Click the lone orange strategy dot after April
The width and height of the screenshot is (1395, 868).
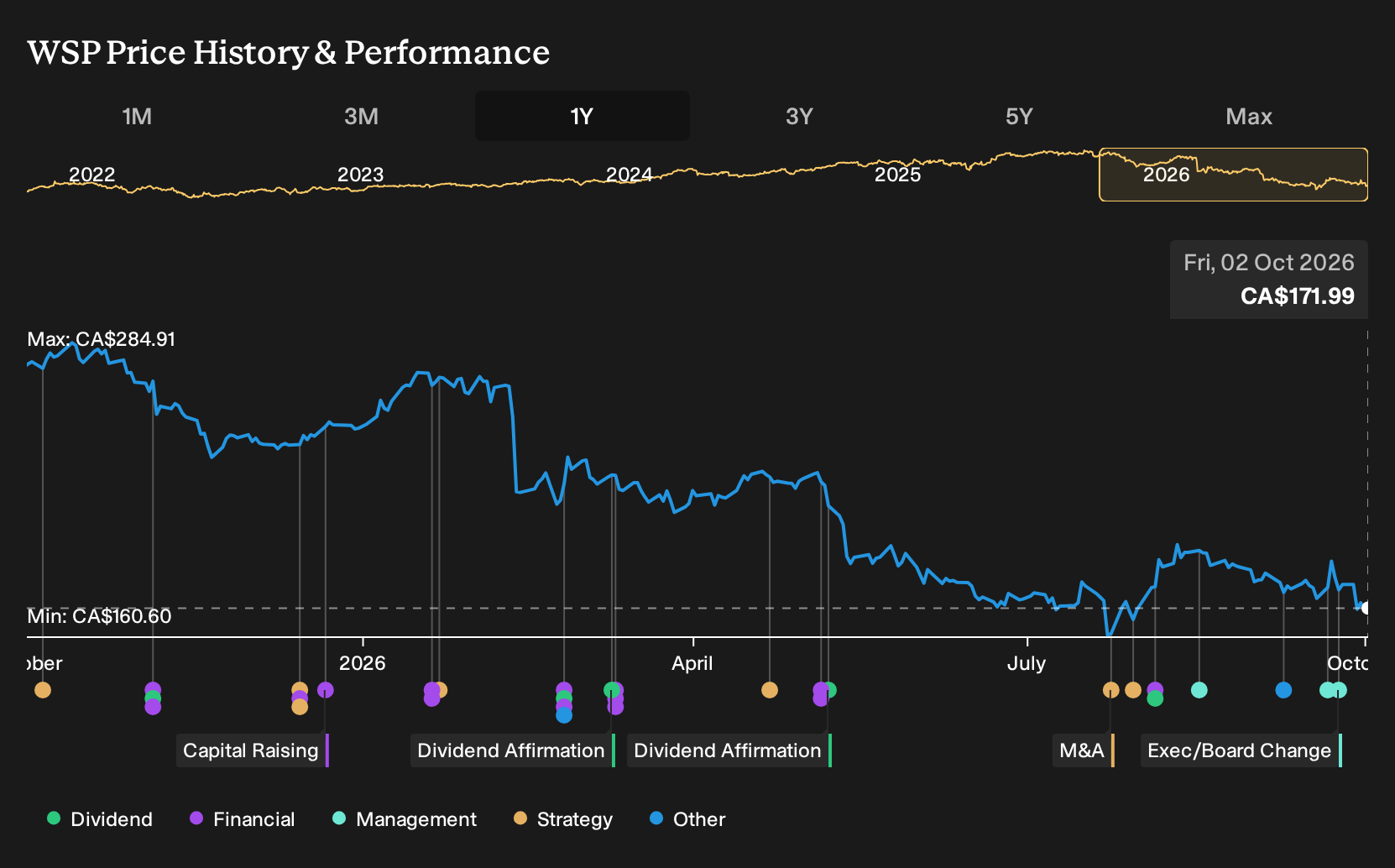click(x=770, y=690)
